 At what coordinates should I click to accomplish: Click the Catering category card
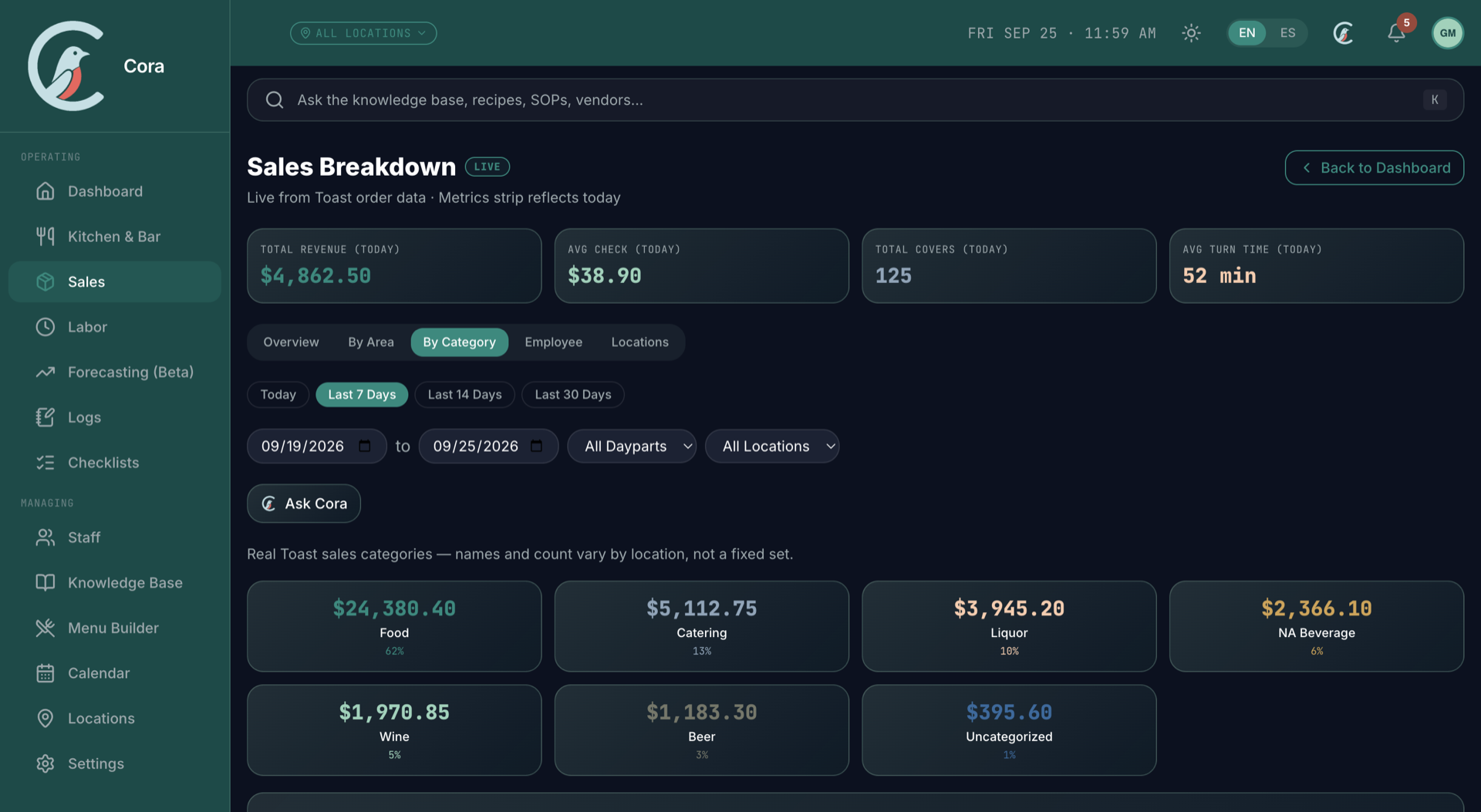coord(701,626)
